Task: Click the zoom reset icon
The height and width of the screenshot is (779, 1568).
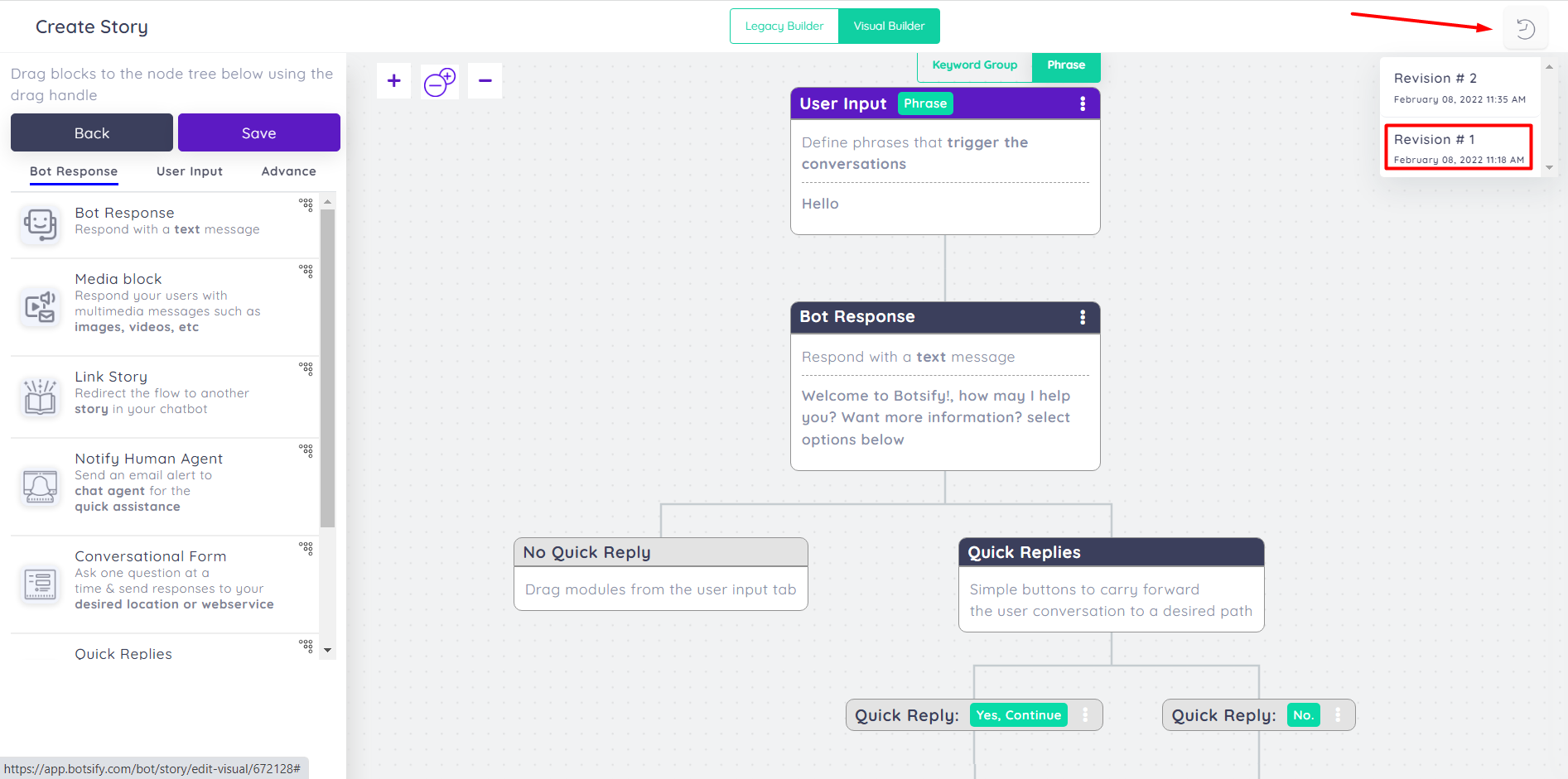Action: pyautogui.click(x=440, y=81)
